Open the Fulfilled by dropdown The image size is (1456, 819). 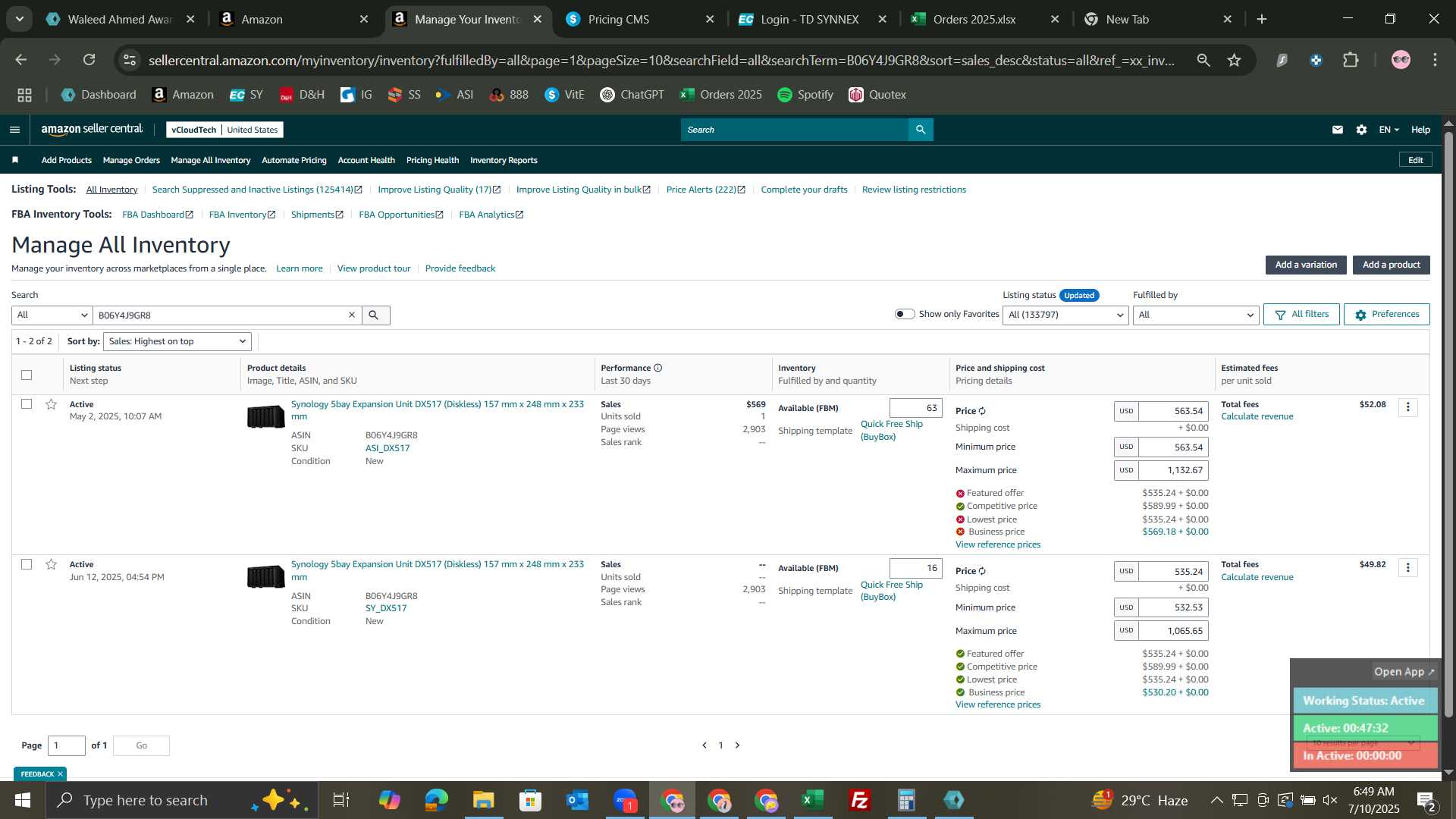[x=1196, y=315]
